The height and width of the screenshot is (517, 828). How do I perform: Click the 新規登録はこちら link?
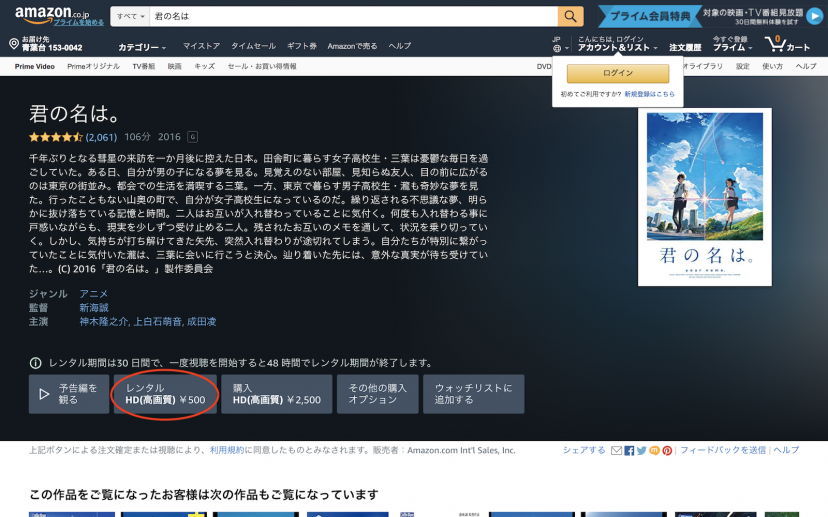649,94
